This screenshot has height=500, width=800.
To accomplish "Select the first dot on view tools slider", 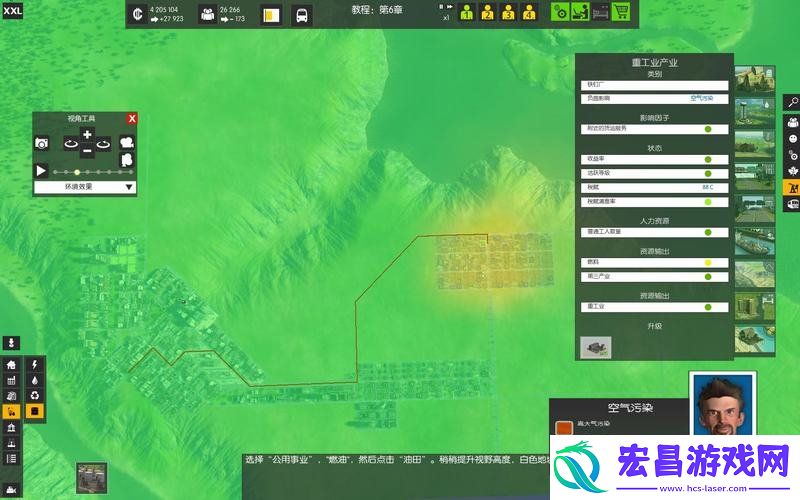I will 55,172.
